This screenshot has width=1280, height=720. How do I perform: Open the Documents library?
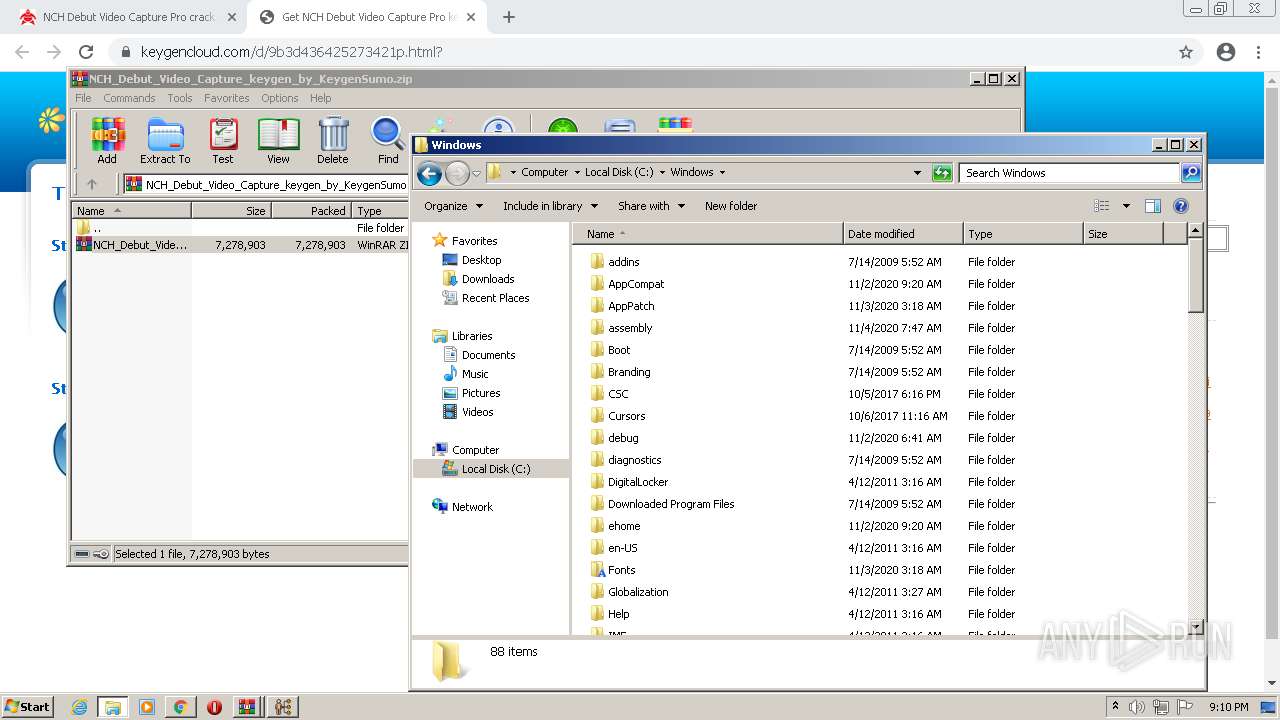[x=488, y=355]
